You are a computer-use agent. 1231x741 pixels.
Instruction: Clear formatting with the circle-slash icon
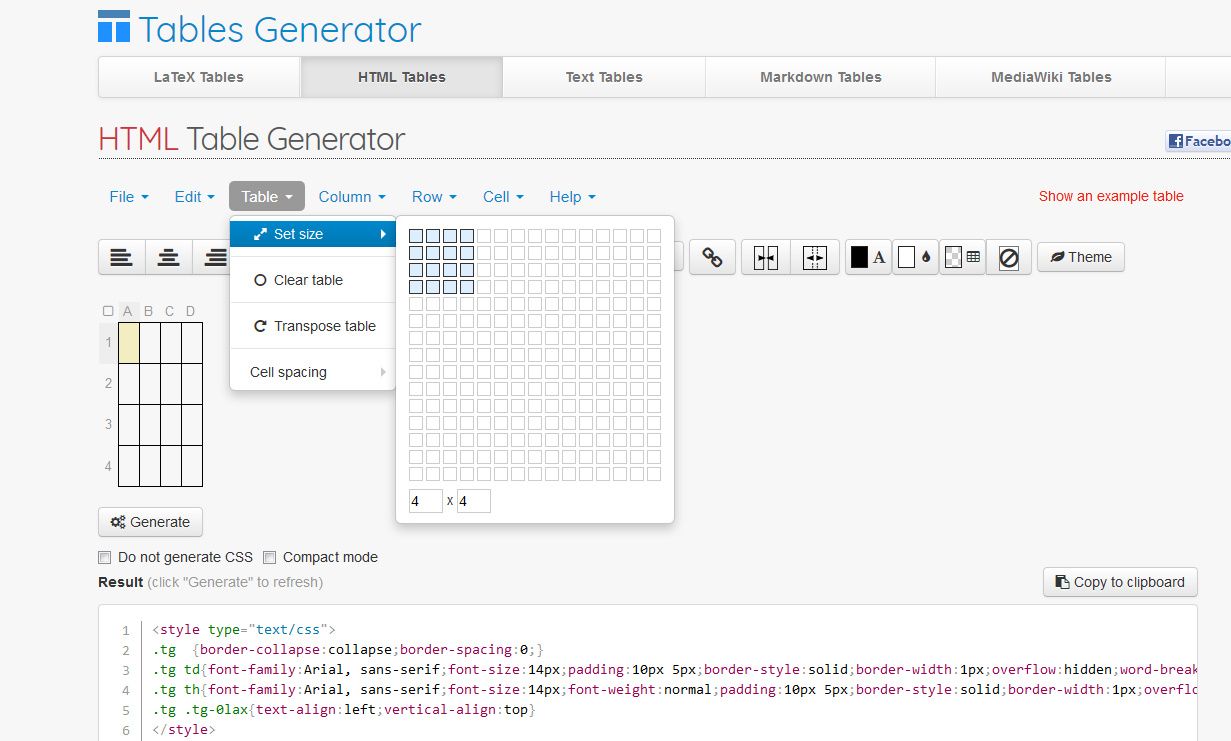pyautogui.click(x=1009, y=258)
